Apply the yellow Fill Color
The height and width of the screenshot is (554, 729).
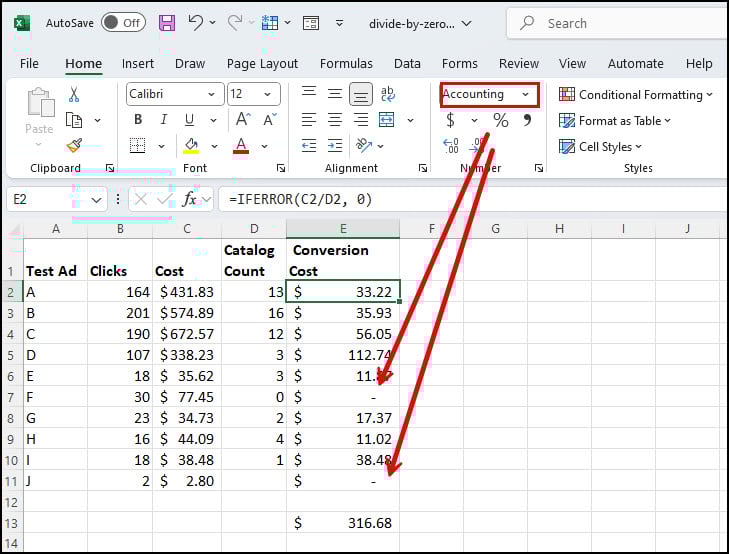coord(191,146)
